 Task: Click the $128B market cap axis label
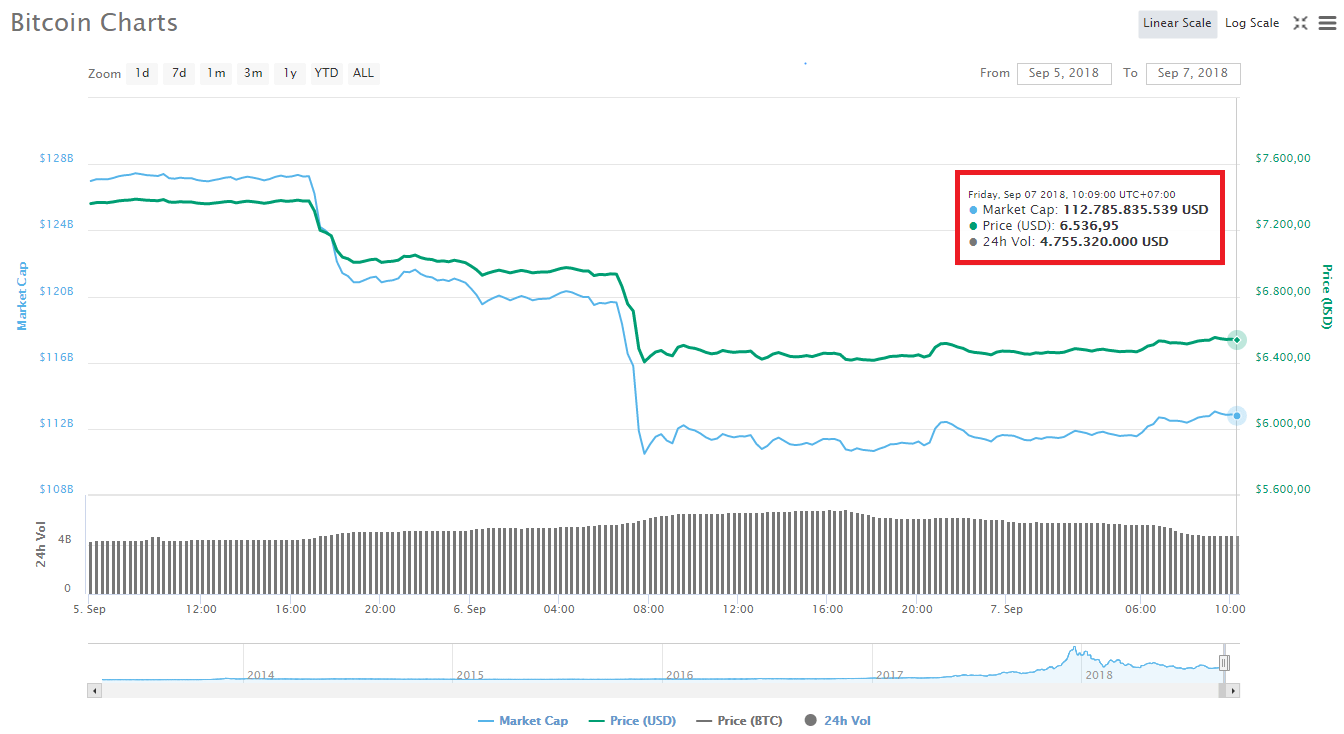57,159
